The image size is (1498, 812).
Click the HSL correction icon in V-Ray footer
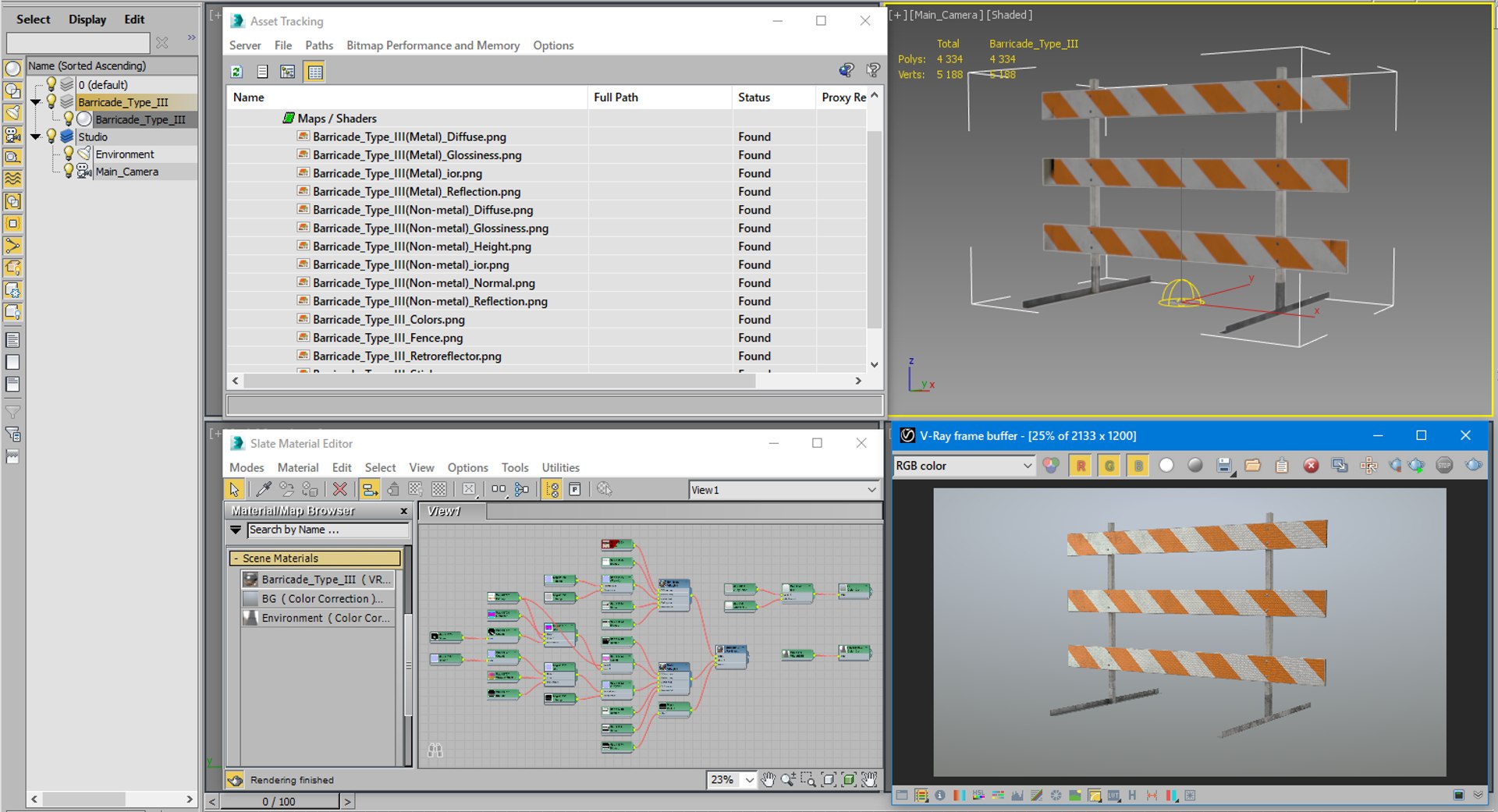(978, 796)
